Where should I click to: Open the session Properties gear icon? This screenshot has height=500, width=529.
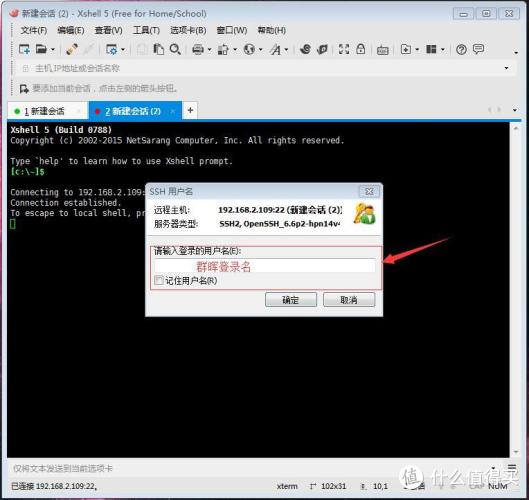tap(111, 50)
